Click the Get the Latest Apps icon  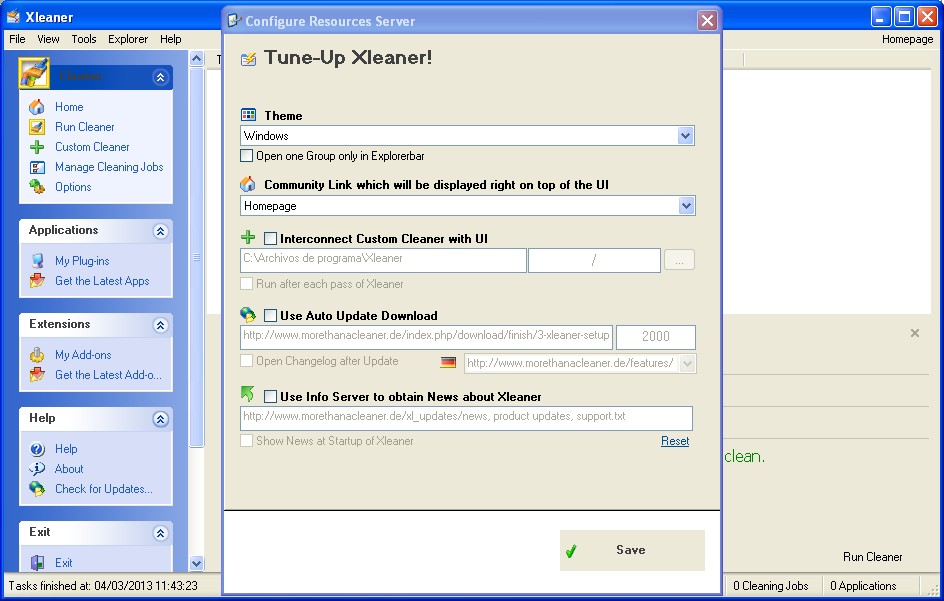37,281
